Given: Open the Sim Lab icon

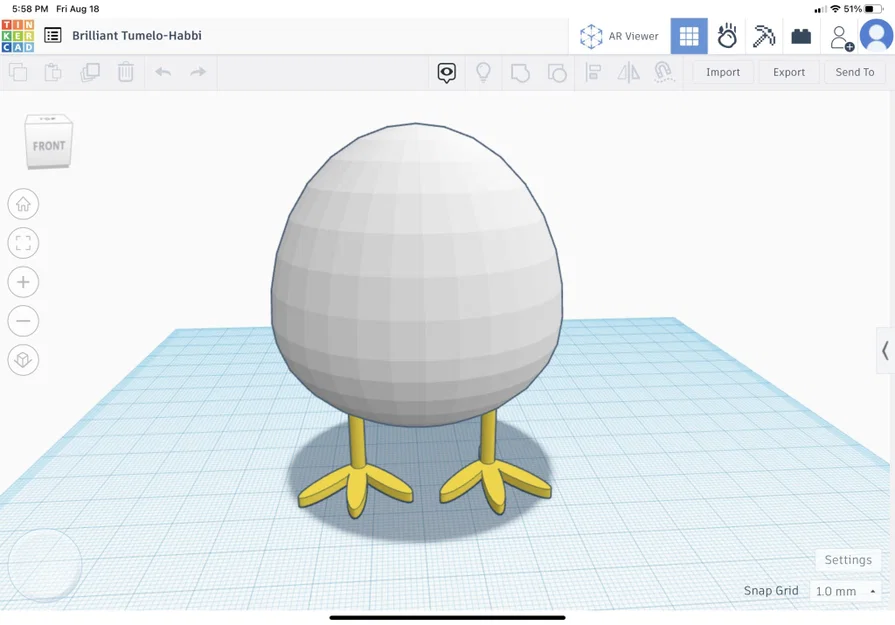Looking at the screenshot, I should pyautogui.click(x=727, y=36).
